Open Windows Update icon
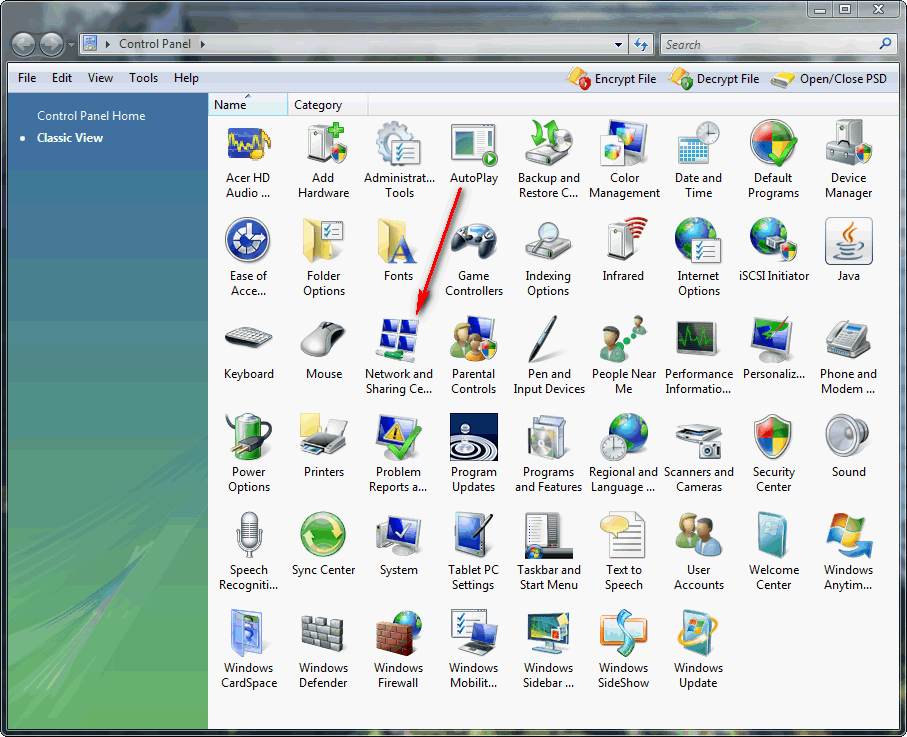This screenshot has width=907, height=737. tap(698, 633)
